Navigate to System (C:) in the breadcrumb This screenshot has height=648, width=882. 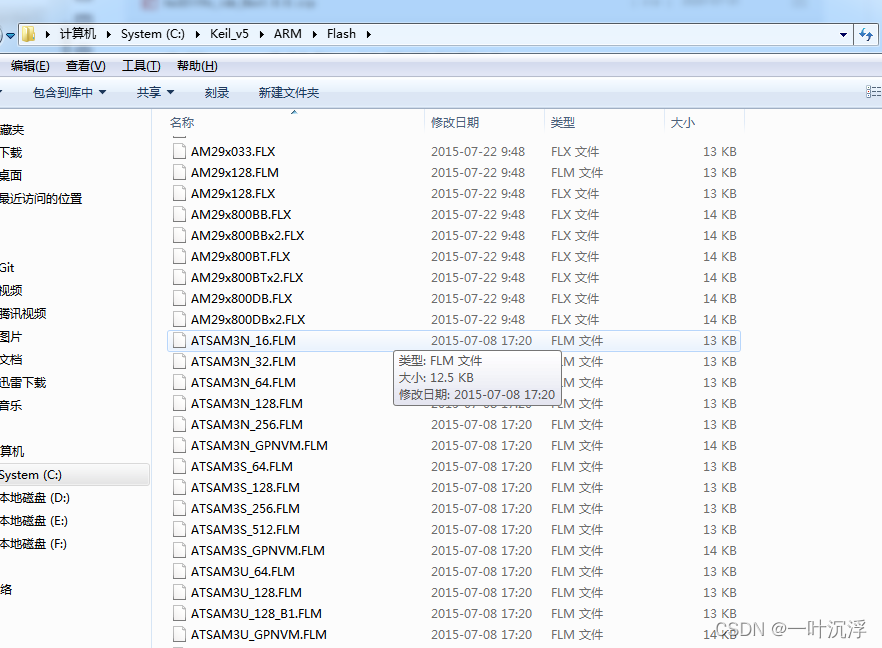coord(152,34)
